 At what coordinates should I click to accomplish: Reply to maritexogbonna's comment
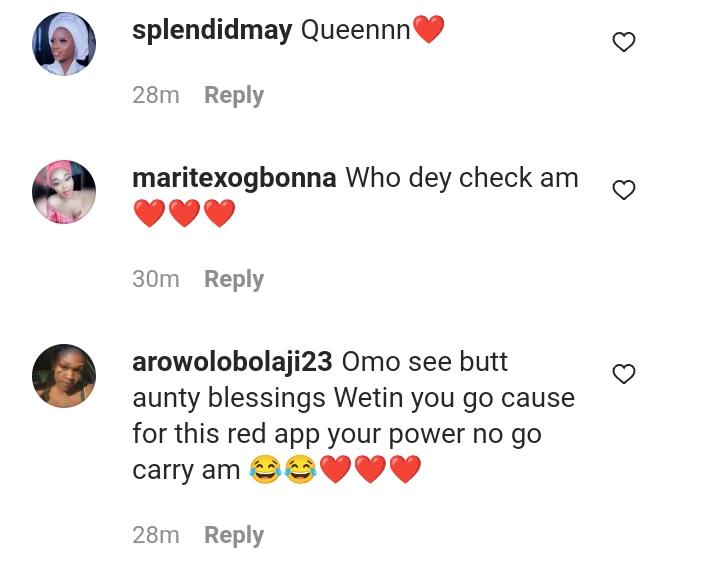[234, 279]
